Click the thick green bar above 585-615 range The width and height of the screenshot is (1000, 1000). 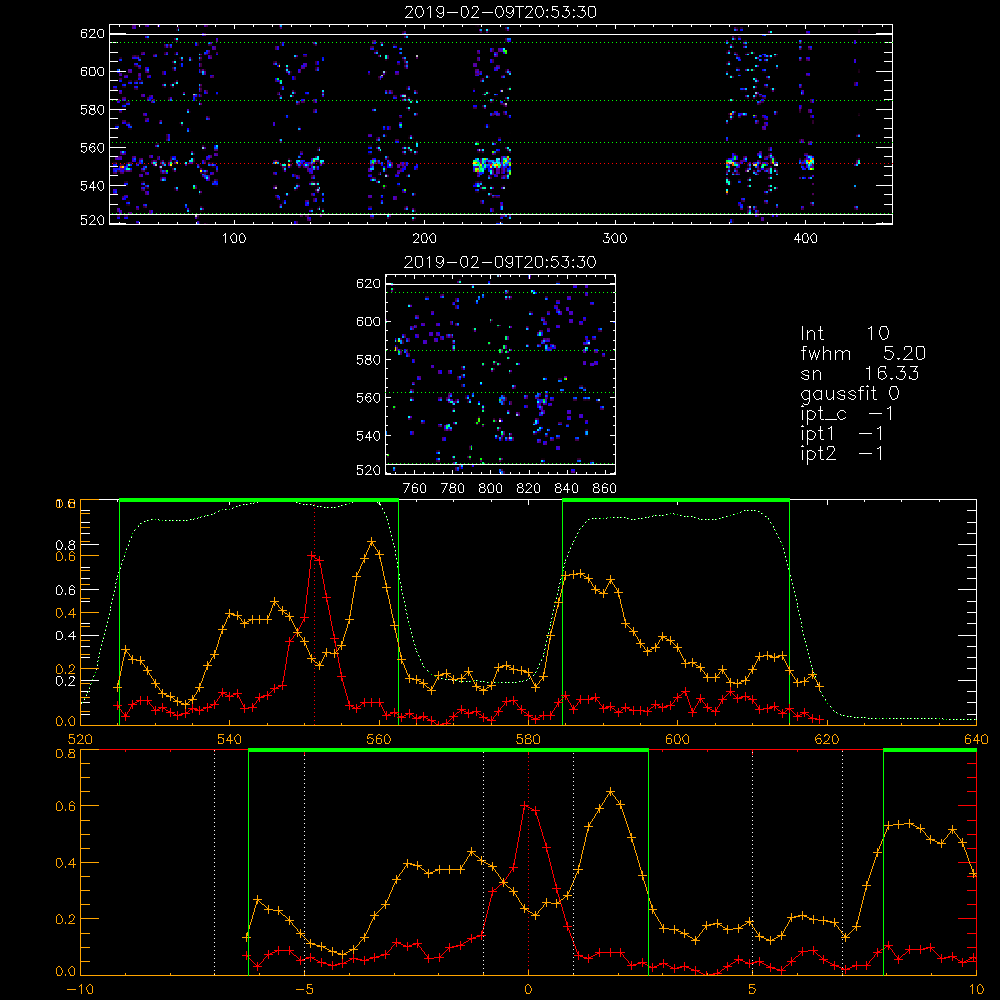676,500
